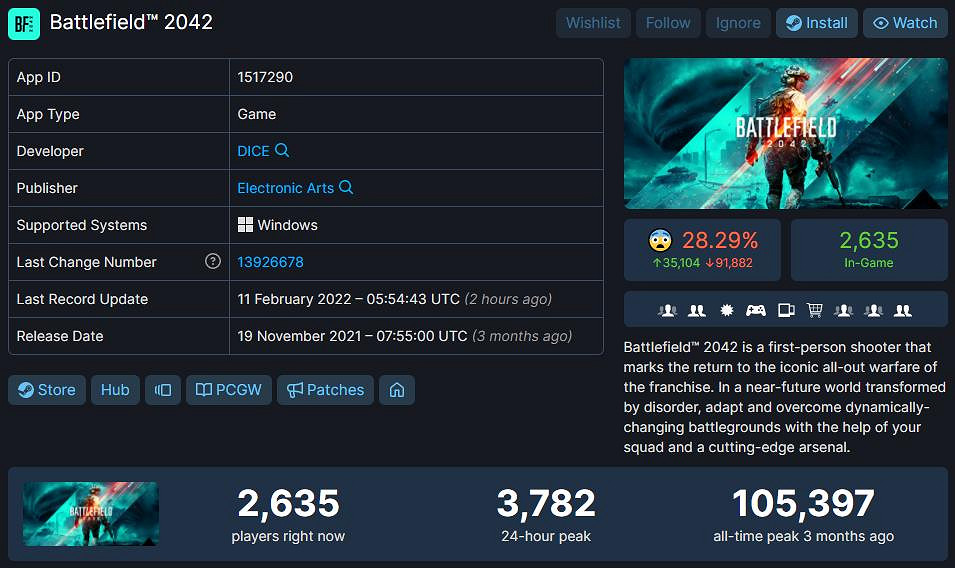Click the remote play devices icon

pyautogui.click(x=786, y=310)
